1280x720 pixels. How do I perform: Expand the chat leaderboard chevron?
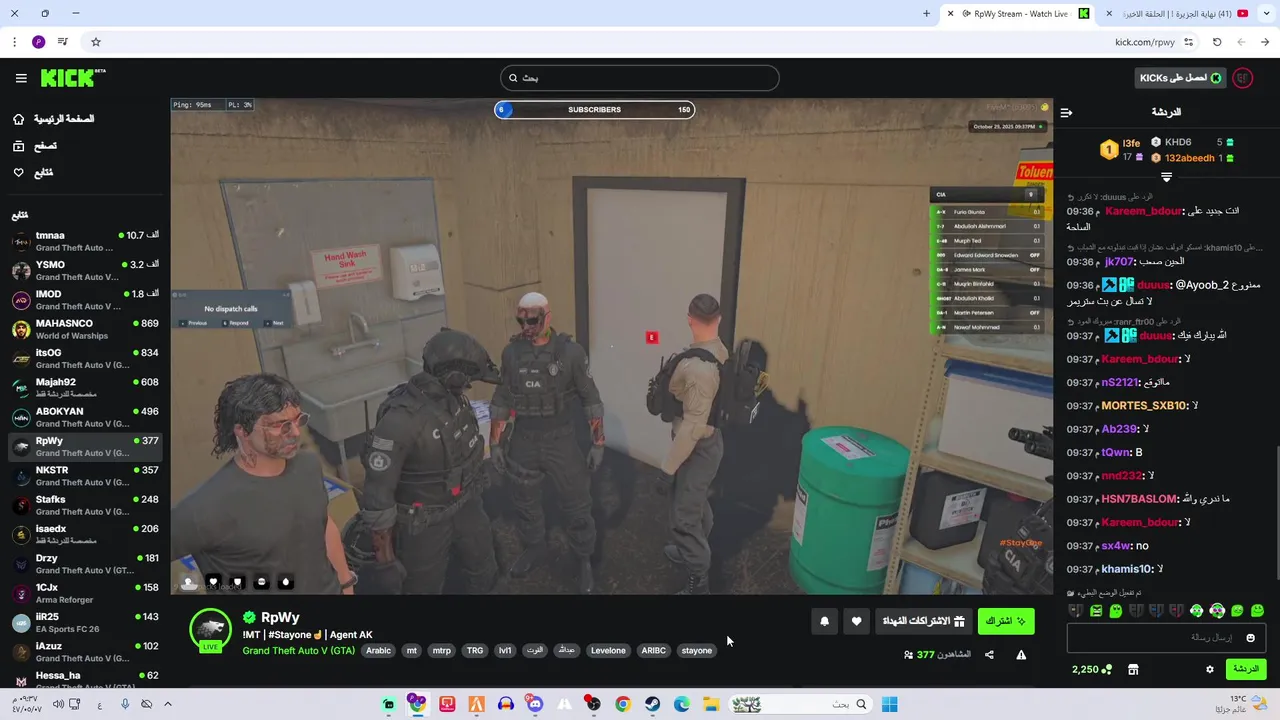click(1166, 177)
